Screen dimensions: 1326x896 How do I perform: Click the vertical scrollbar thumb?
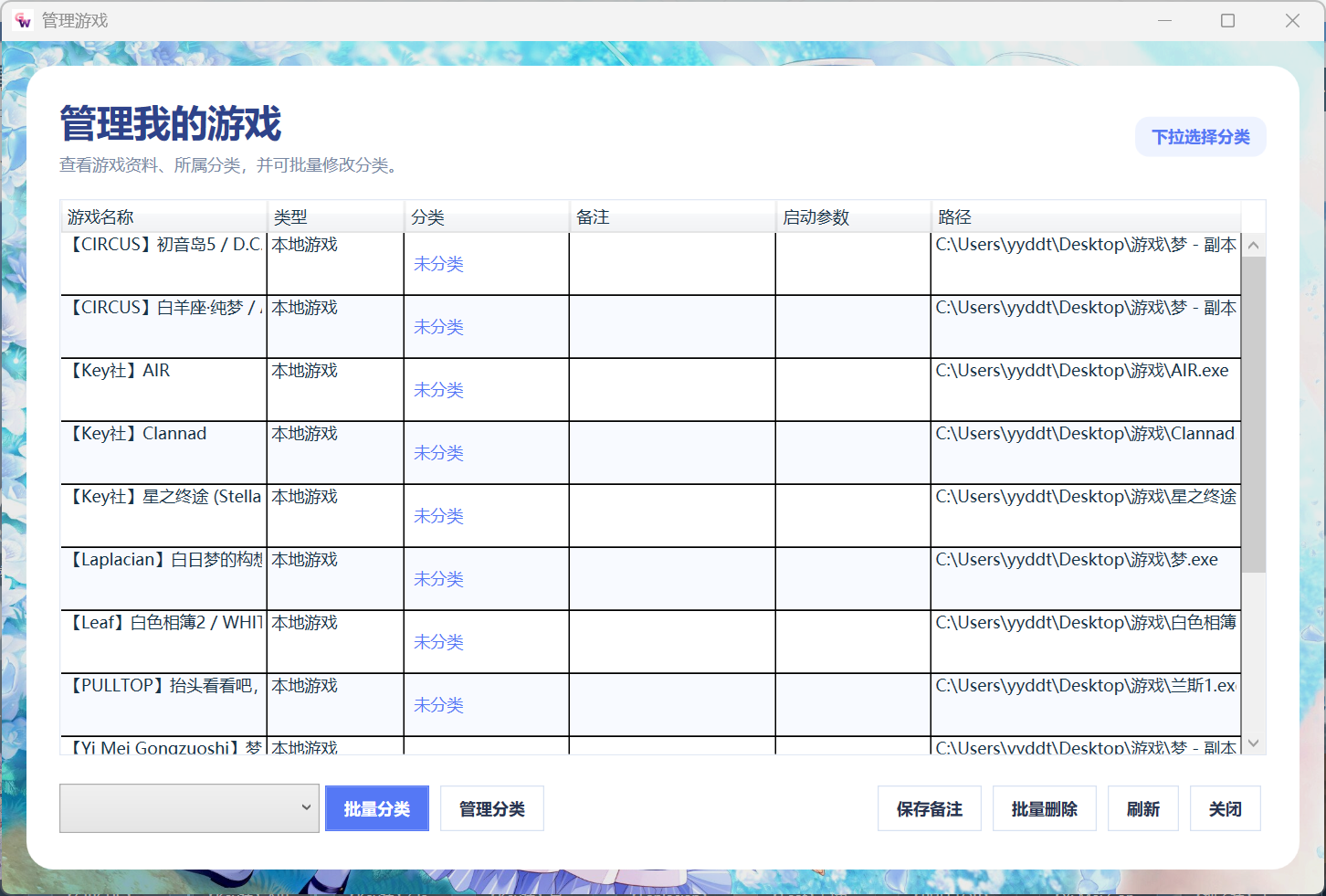click(1254, 415)
